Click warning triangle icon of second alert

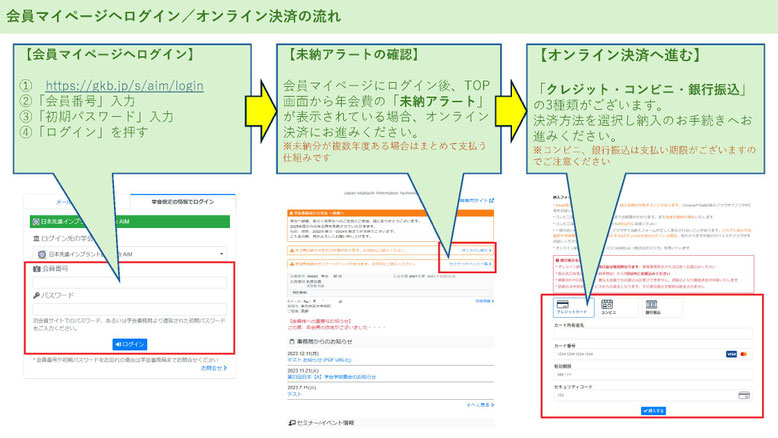(292, 264)
